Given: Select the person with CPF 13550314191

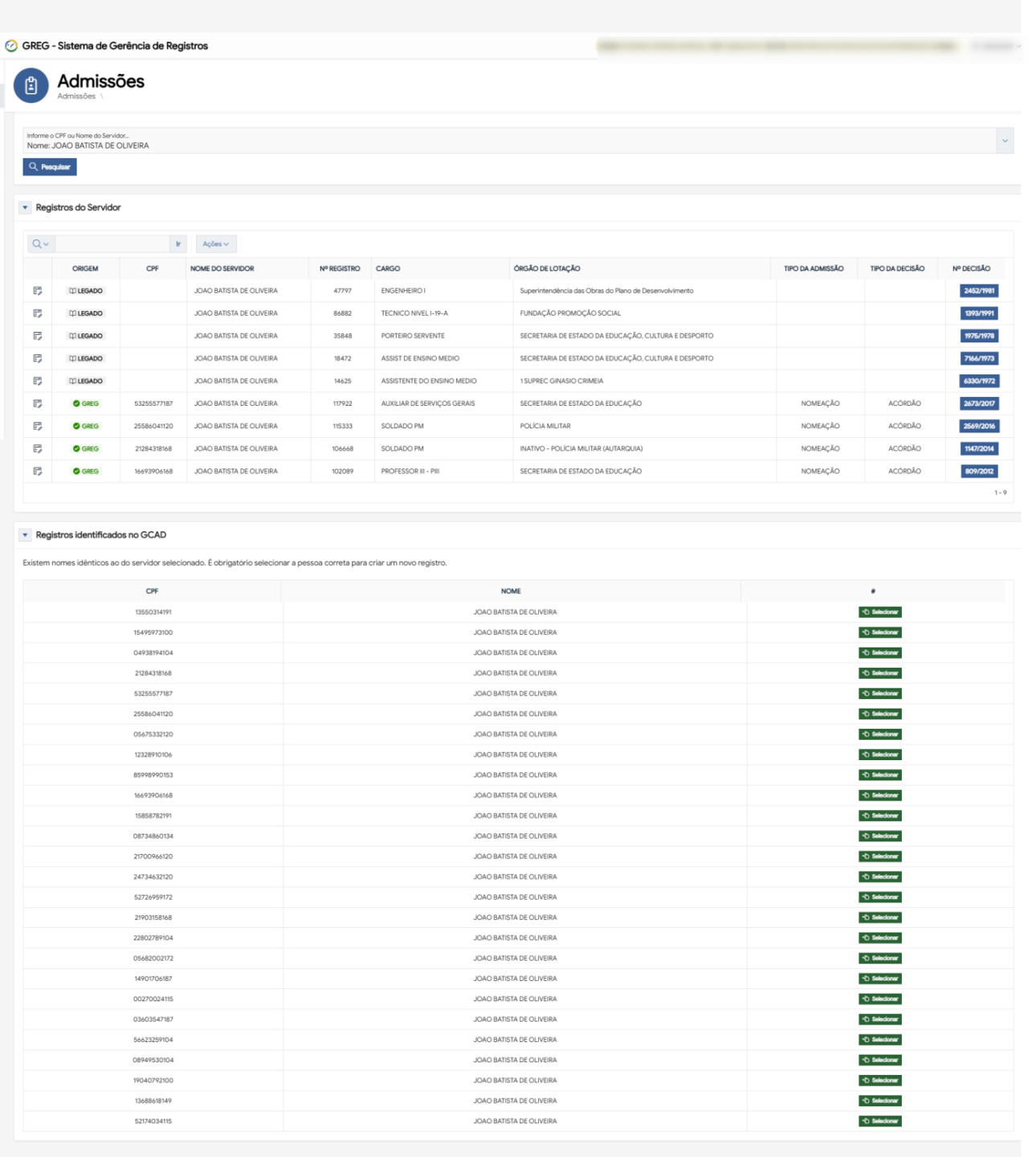Looking at the screenshot, I should pos(879,612).
